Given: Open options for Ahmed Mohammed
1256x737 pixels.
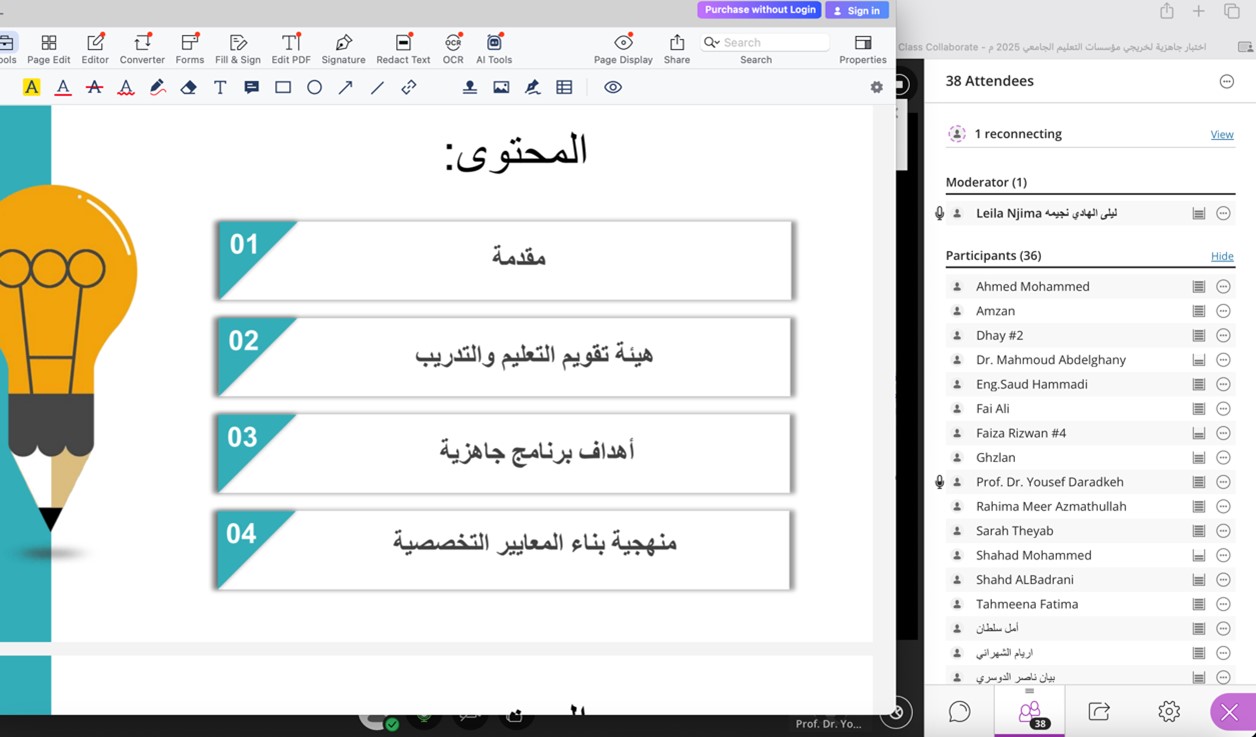Looking at the screenshot, I should (x=1223, y=287).
